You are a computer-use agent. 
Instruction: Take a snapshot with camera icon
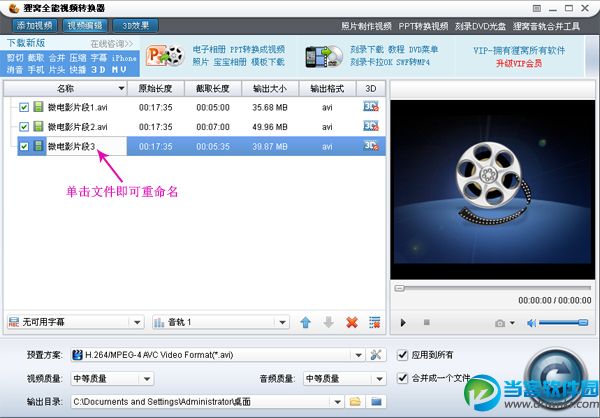500,323
